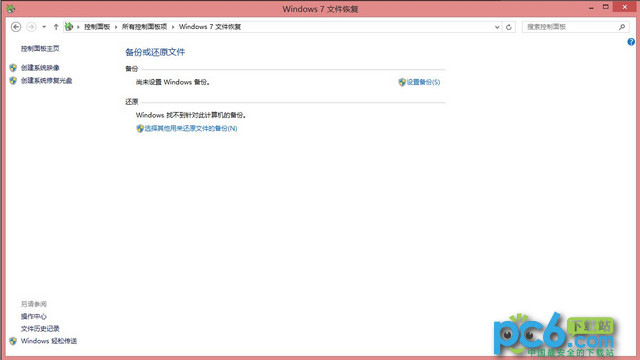640x360 pixels.
Task: Open 文件历史记录 link
Action: coord(40,329)
